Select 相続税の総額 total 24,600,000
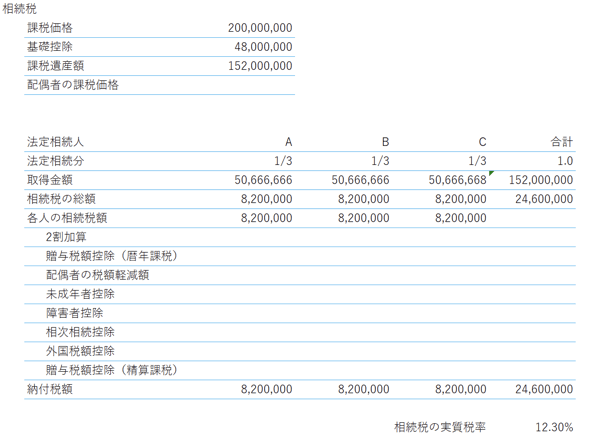This screenshot has height=445, width=599. [544, 199]
